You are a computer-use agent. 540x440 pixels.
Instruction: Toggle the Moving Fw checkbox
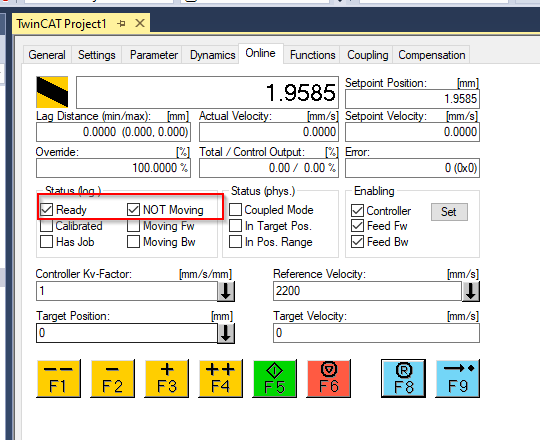133,226
